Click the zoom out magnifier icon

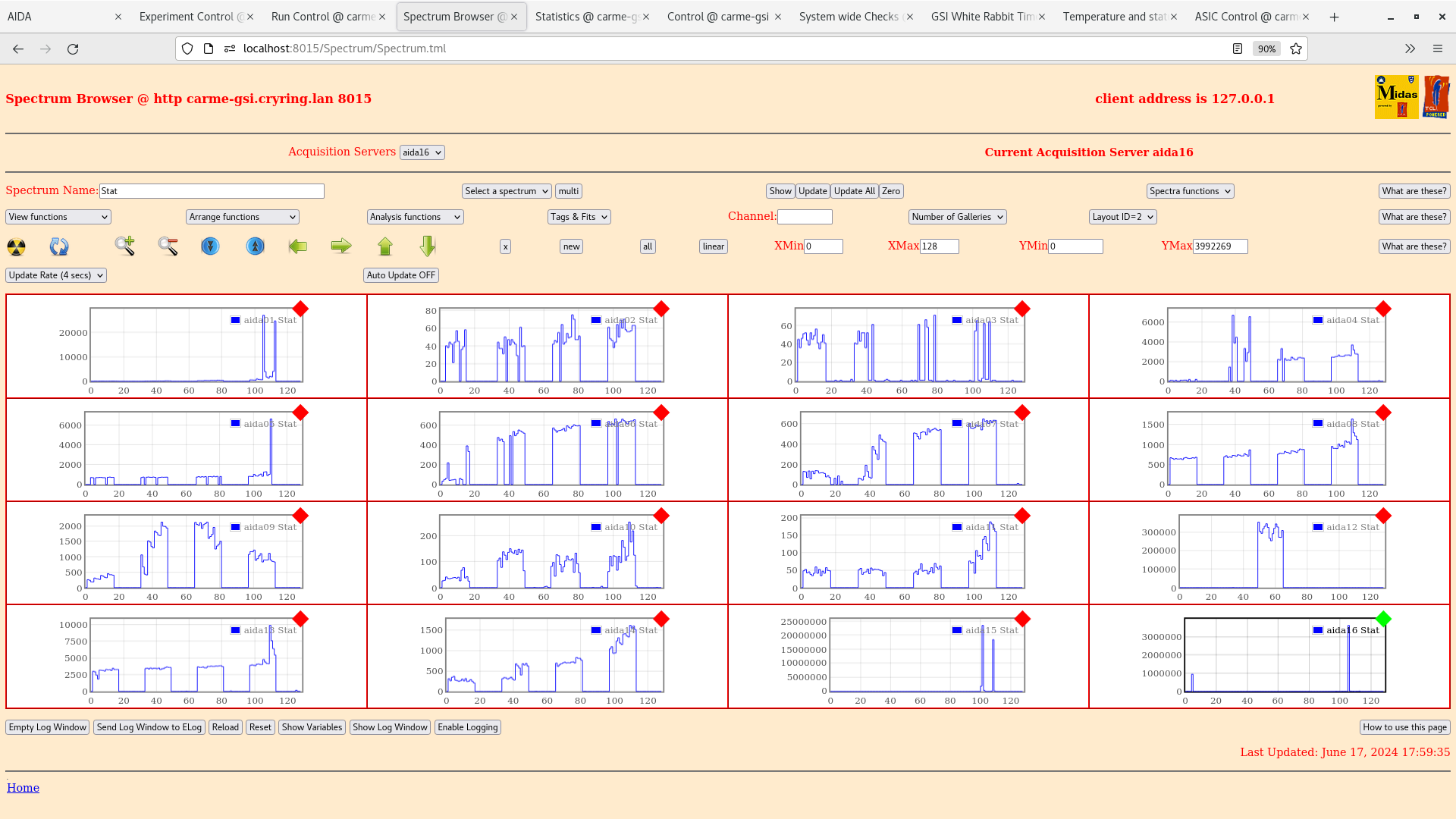tap(168, 246)
